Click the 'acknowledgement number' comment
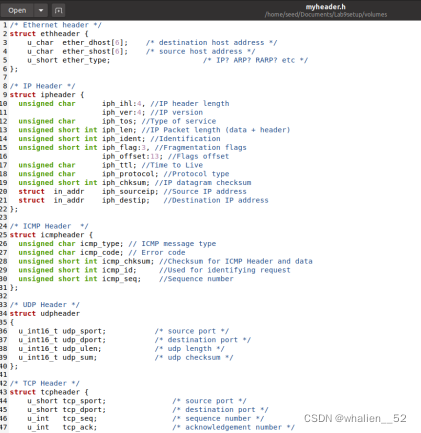Screen dimensions: 421x433 [x=233, y=427]
